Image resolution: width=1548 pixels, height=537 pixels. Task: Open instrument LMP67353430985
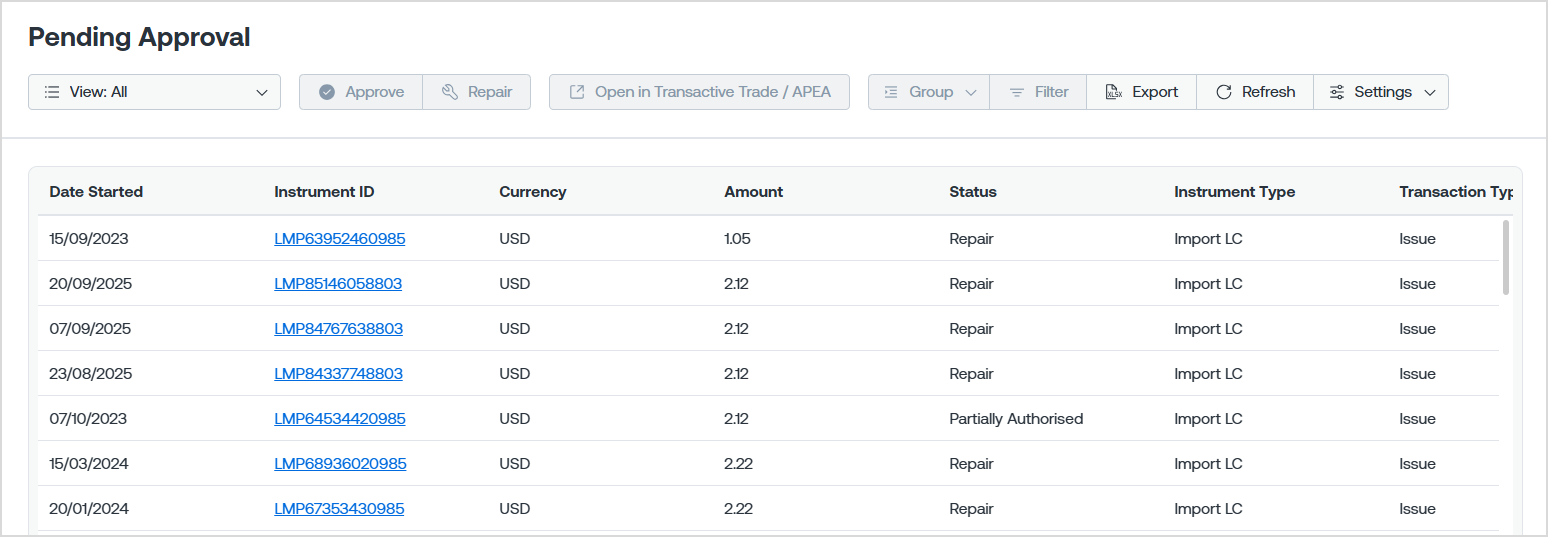(339, 509)
